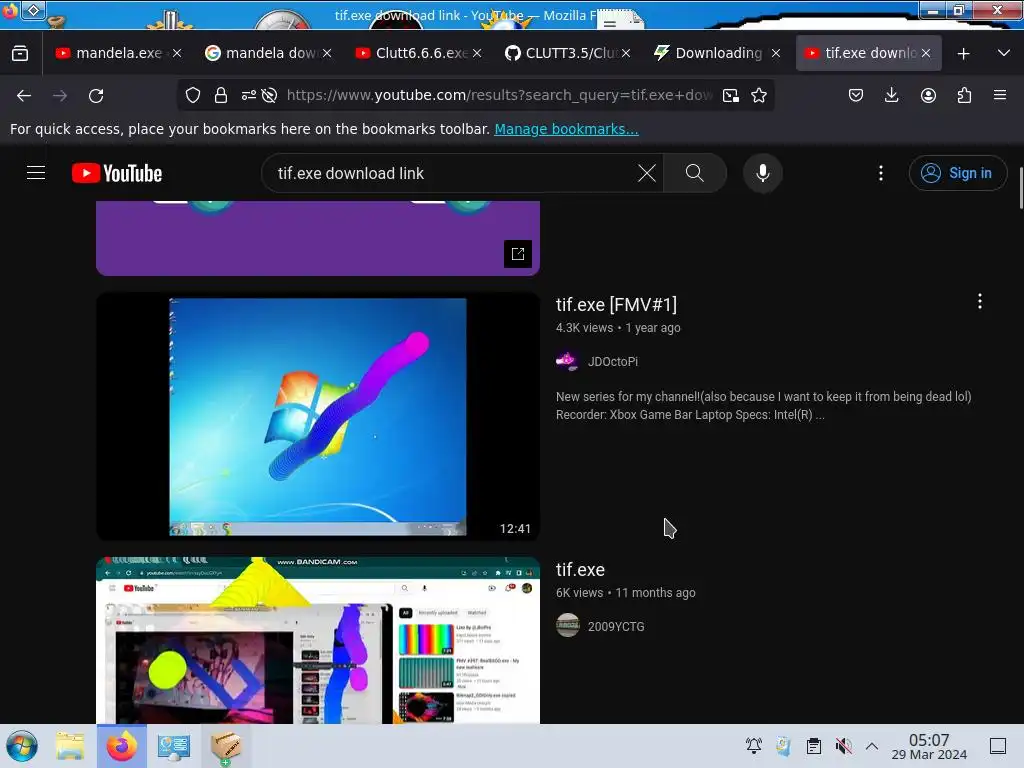Open the Firefox application menu

click(1000, 95)
